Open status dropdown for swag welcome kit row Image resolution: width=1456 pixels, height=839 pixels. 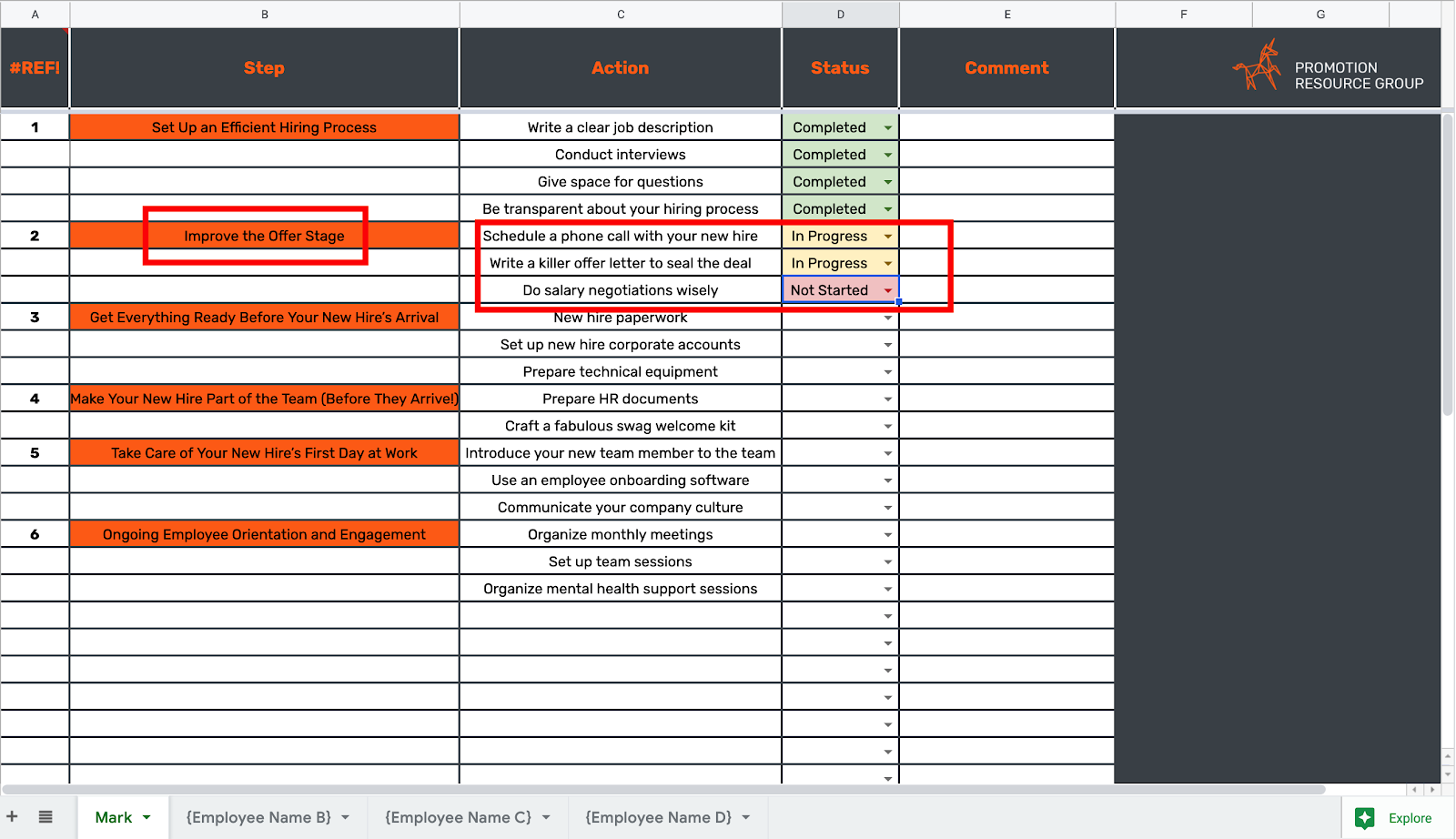pos(888,426)
